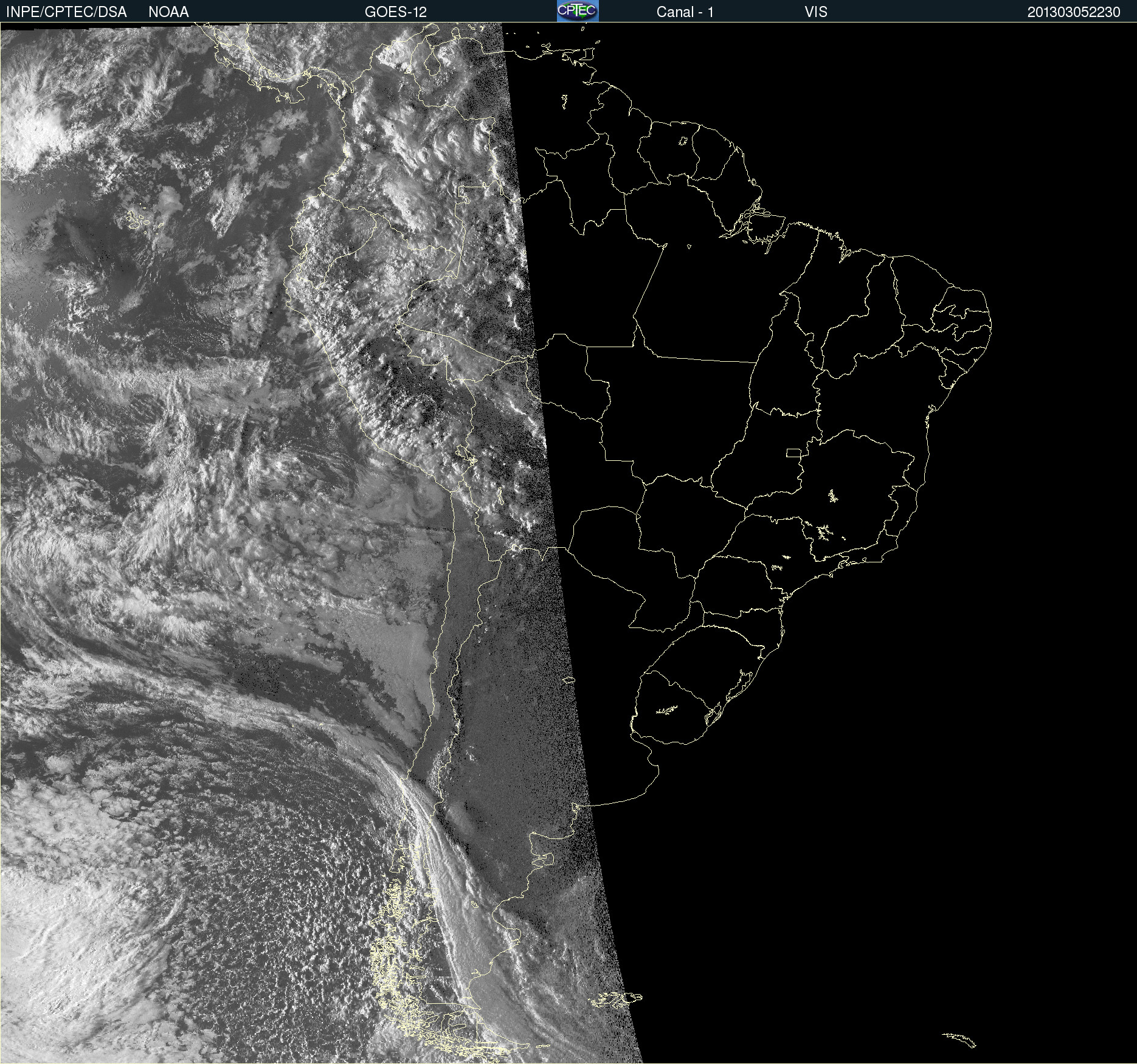Click the GOES-12 satellite label
The width and height of the screenshot is (1137, 1064).
click(396, 12)
